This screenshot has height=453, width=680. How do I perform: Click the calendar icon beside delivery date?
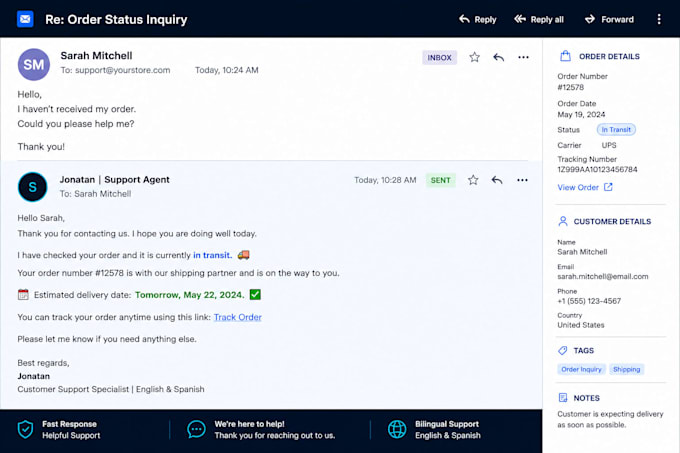click(x=23, y=295)
